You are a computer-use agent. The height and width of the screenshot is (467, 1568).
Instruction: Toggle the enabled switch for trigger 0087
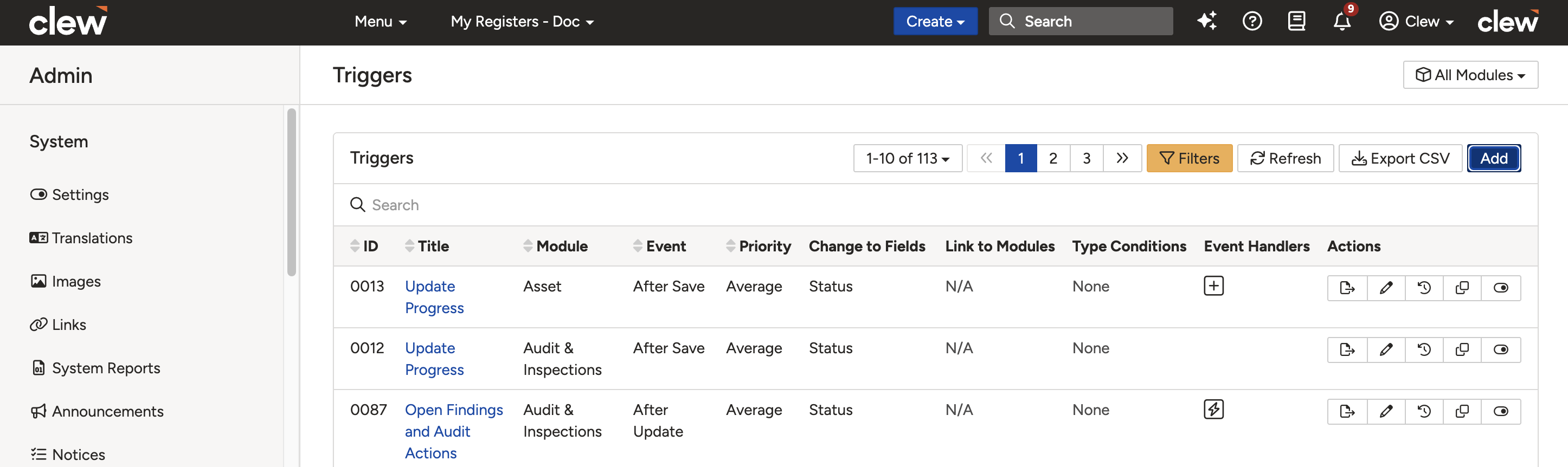[x=1500, y=412]
